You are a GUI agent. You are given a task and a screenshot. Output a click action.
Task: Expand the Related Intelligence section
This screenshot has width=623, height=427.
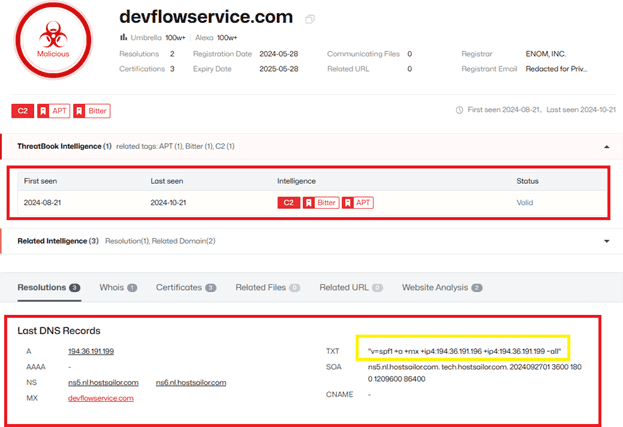click(606, 241)
